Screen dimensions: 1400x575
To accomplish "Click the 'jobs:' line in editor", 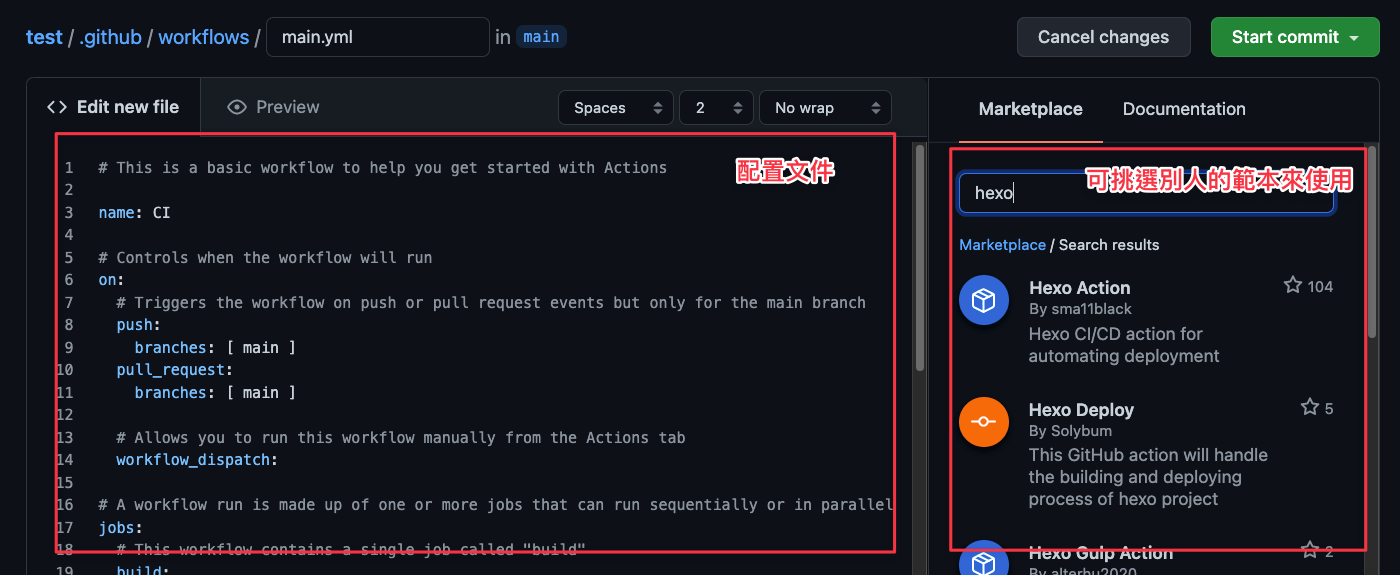I will pos(120,527).
